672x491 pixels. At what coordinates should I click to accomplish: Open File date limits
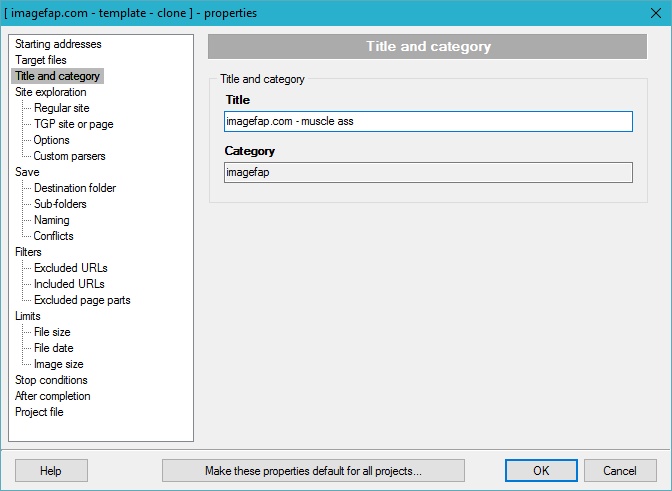pyautogui.click(x=54, y=348)
